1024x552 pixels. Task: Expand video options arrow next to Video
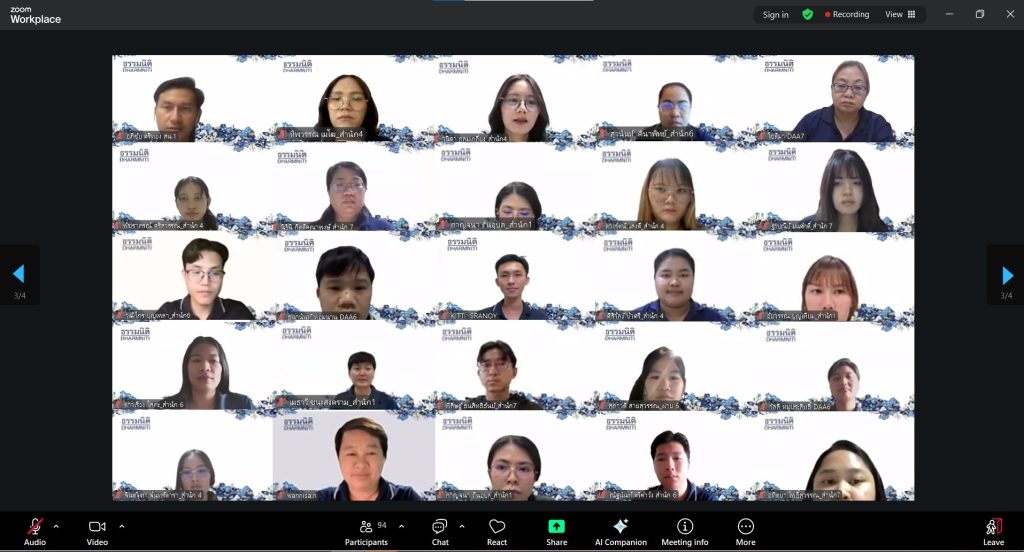click(x=122, y=526)
